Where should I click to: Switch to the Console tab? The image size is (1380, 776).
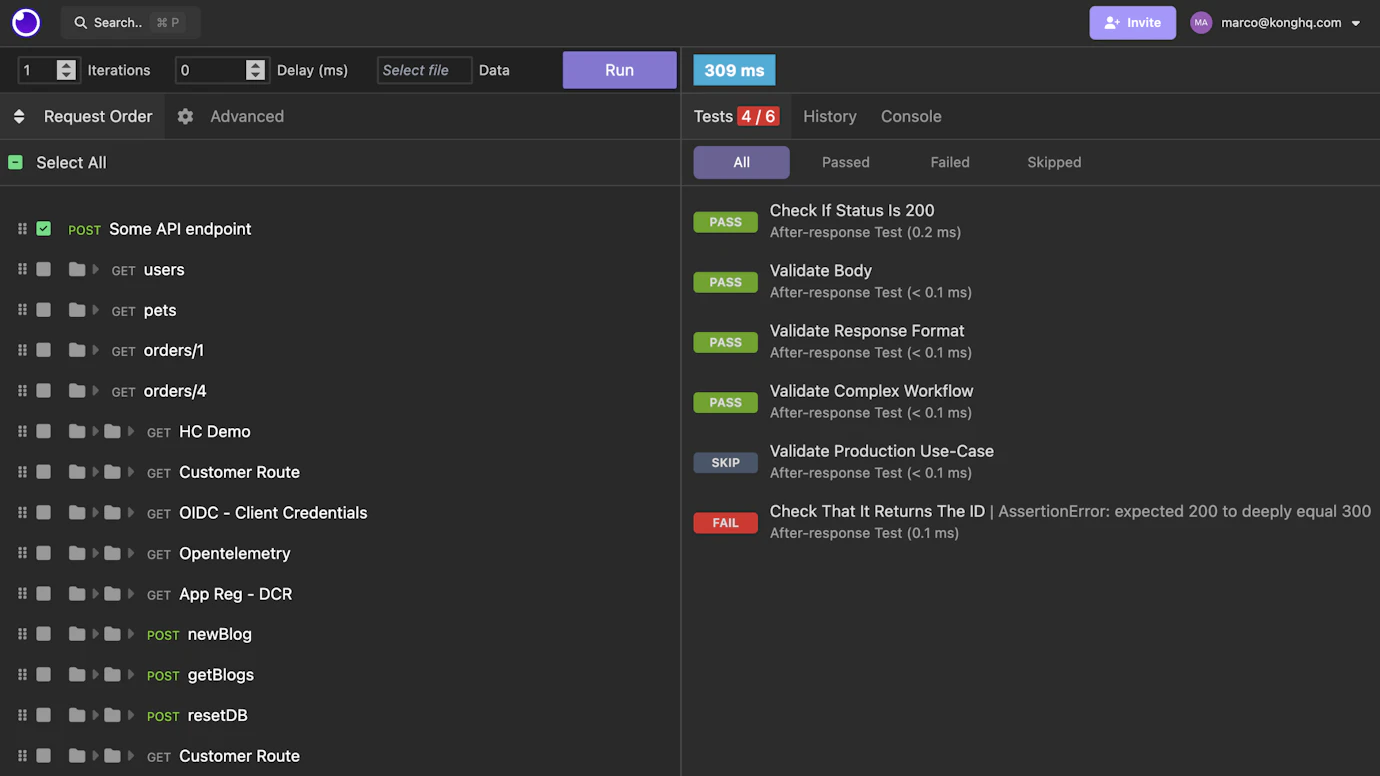coord(910,116)
